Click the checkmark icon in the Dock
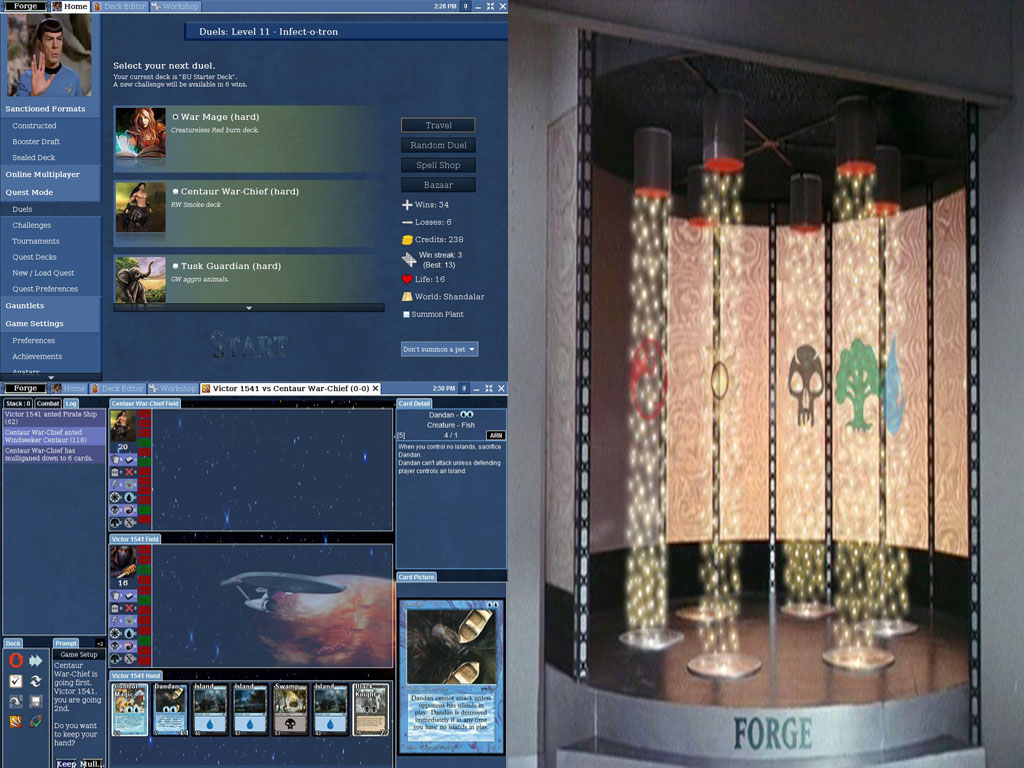 pyautogui.click(x=15, y=681)
